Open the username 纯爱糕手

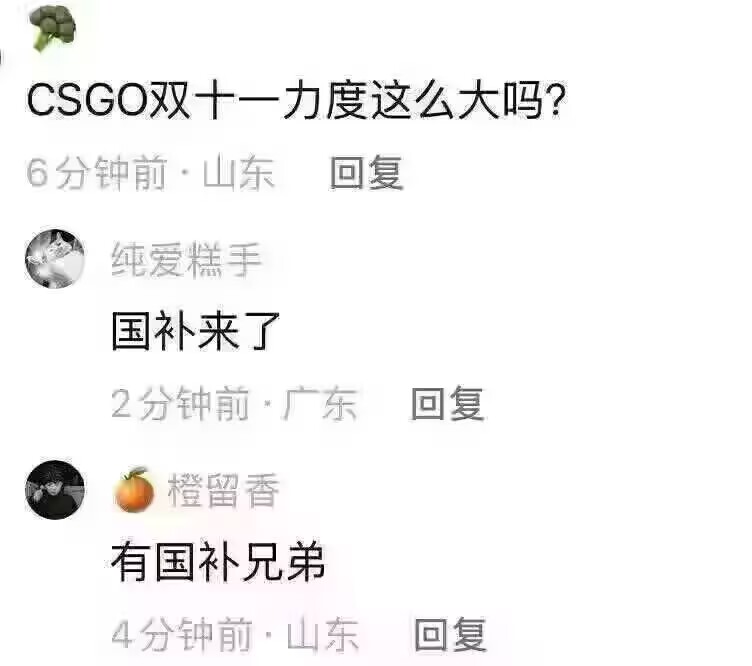tap(186, 259)
